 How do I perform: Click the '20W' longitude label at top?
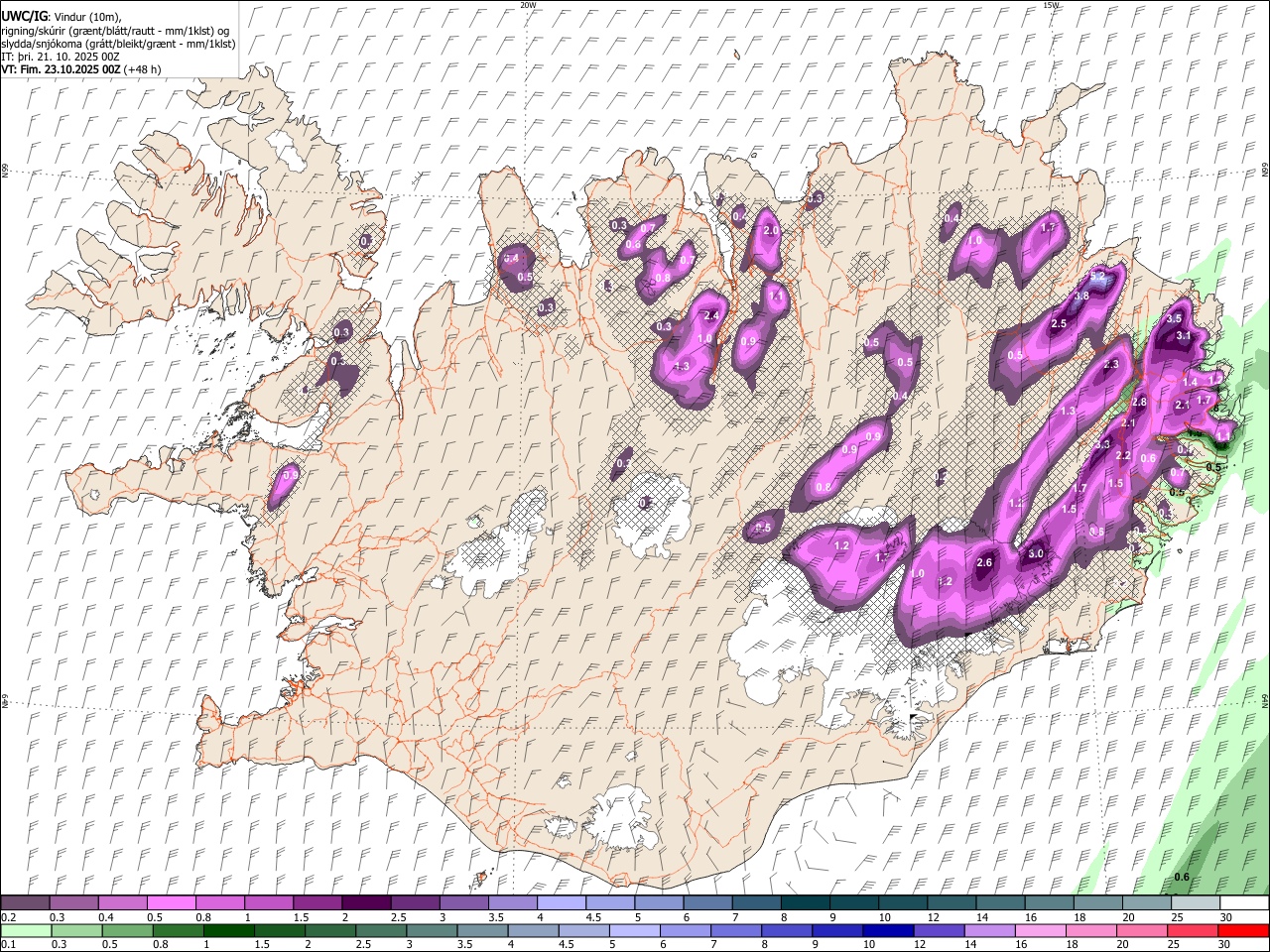click(x=528, y=5)
